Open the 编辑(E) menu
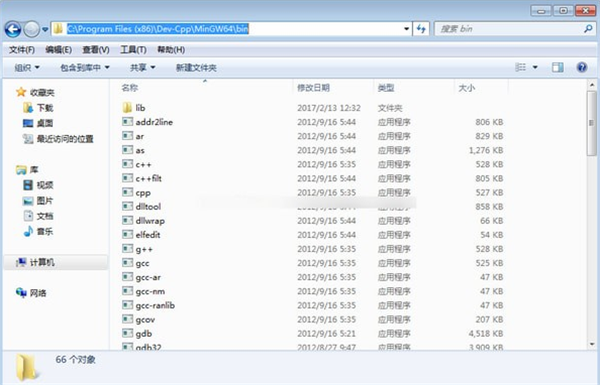This screenshot has height=385, width=600. (x=59, y=50)
